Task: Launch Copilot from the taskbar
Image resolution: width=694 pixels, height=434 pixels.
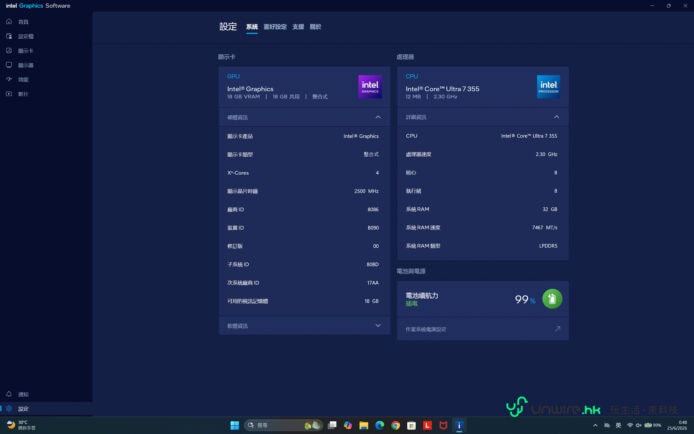Action: tap(348, 425)
